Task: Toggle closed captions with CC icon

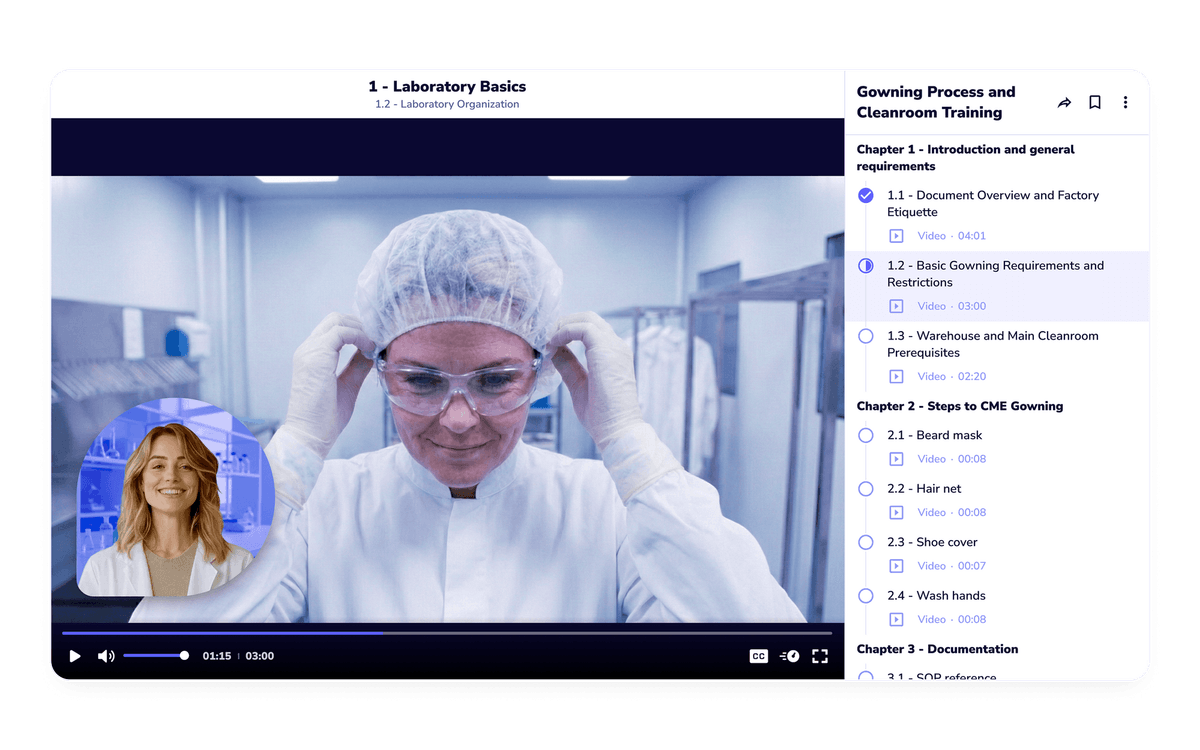Action: [758, 656]
